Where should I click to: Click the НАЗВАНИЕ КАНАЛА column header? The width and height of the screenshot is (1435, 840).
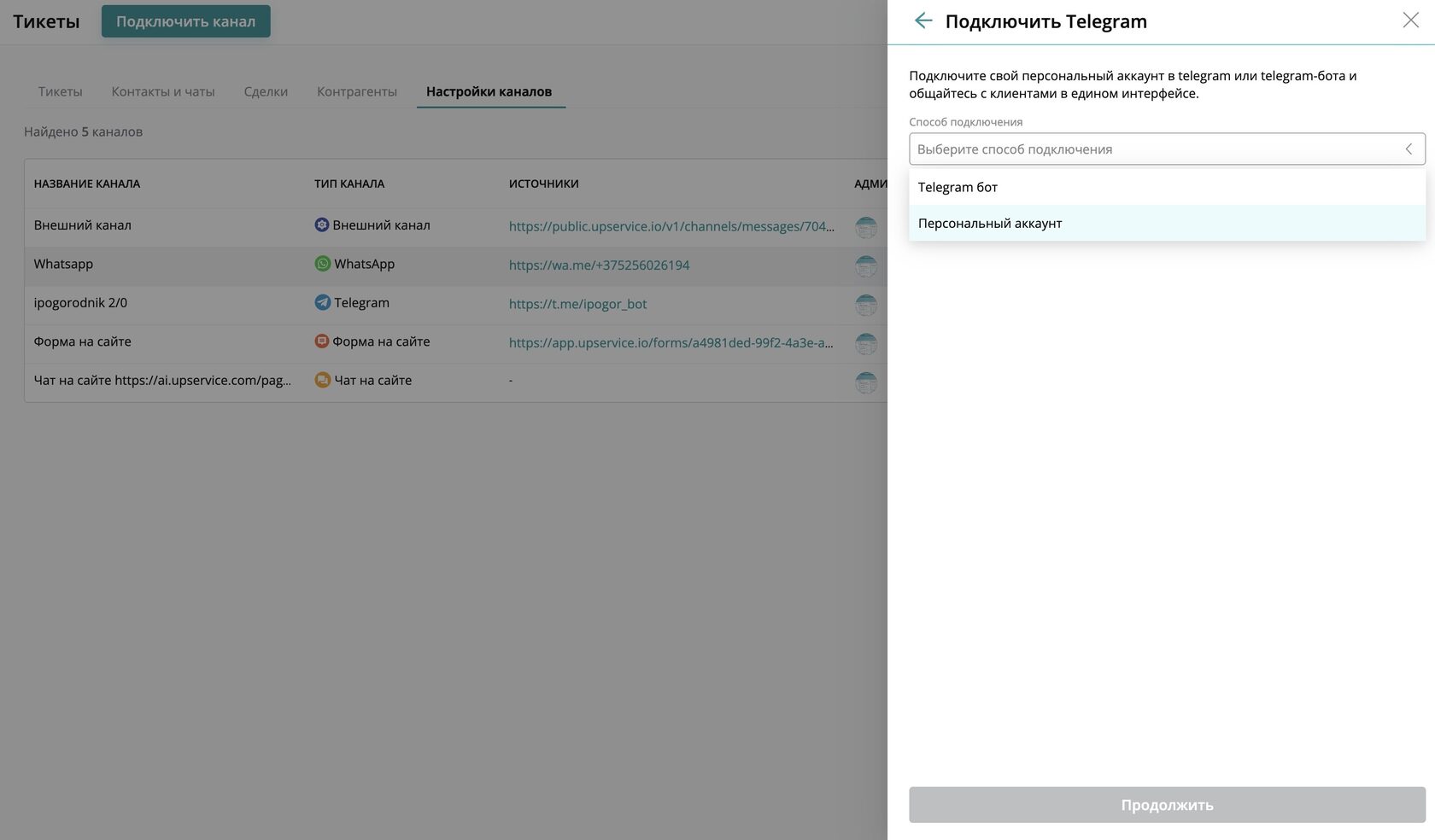coord(87,184)
